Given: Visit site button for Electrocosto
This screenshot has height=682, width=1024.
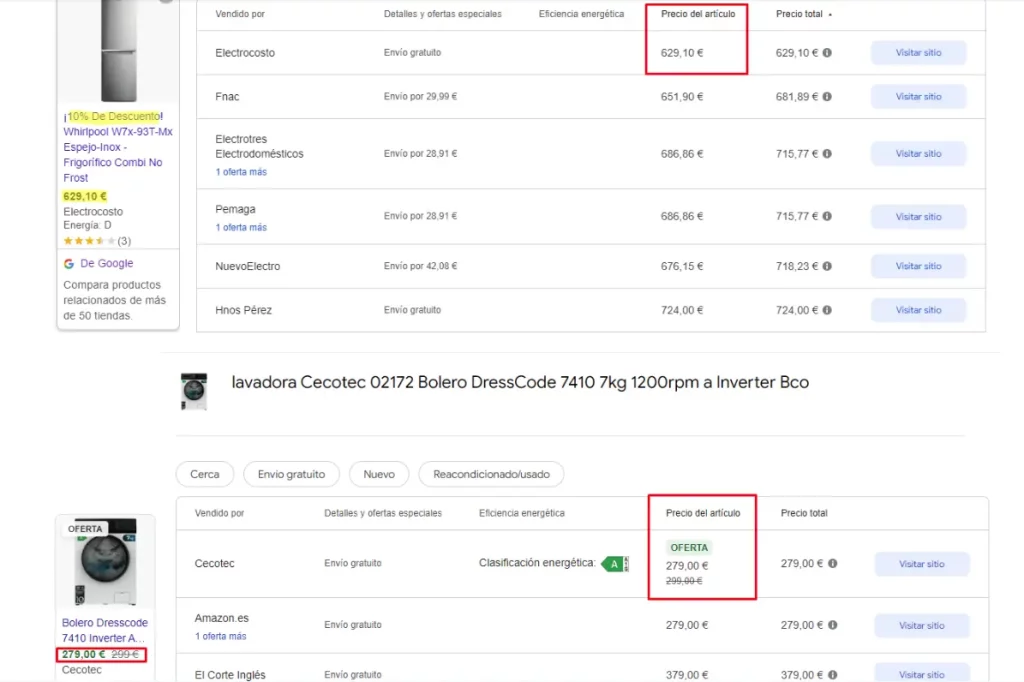Looking at the screenshot, I should [x=918, y=53].
